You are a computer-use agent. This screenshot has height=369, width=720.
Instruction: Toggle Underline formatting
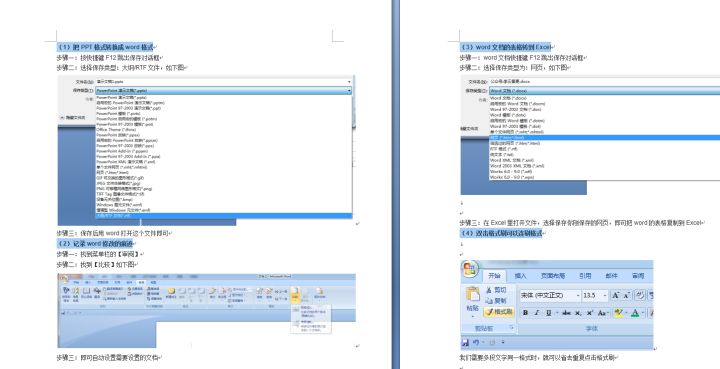coord(548,313)
